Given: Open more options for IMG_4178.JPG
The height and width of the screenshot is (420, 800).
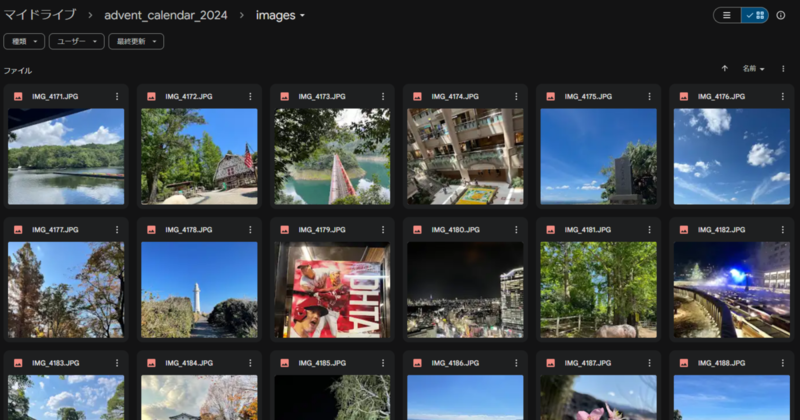Looking at the screenshot, I should click(250, 230).
